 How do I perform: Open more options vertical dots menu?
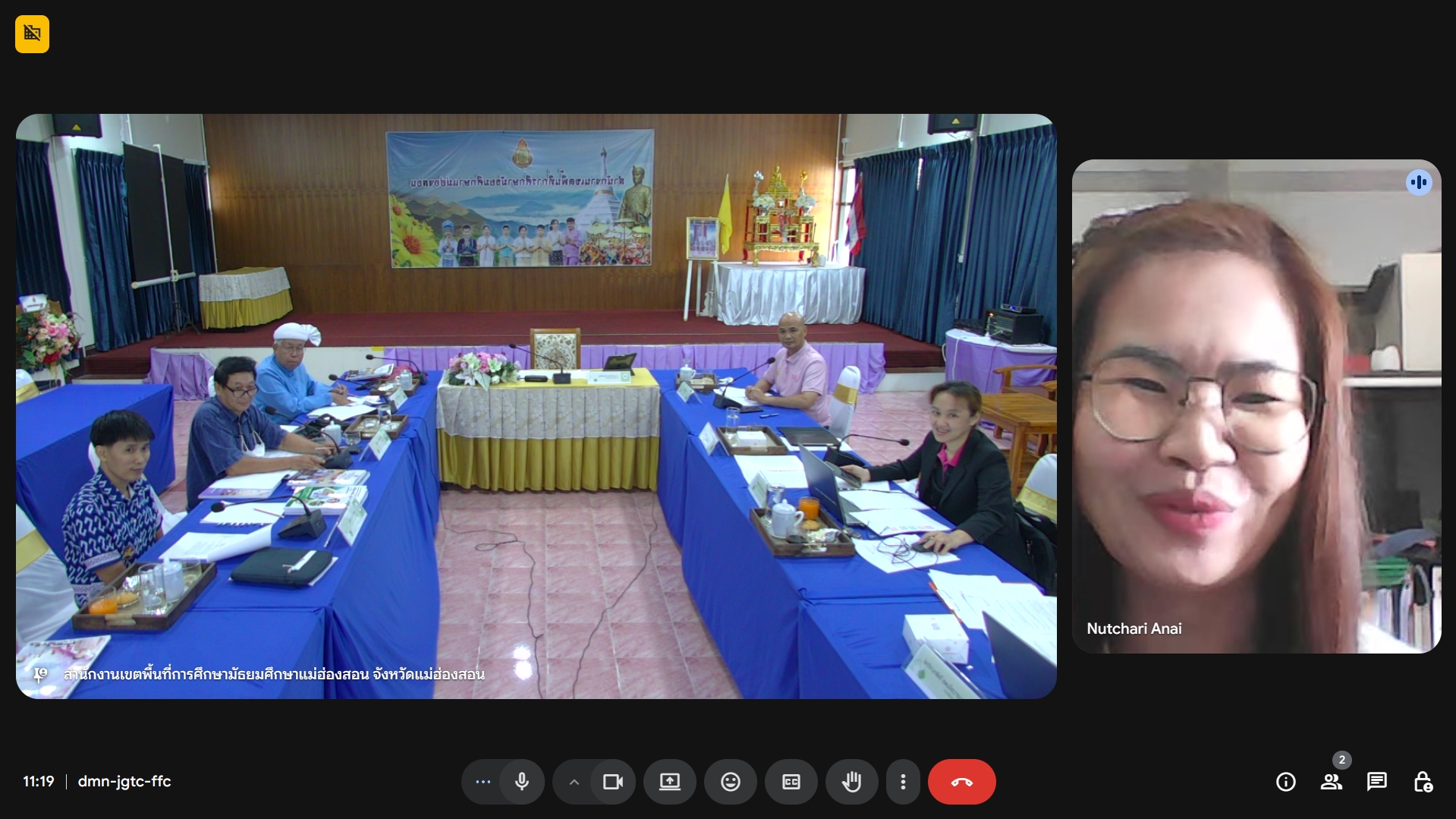pos(903,782)
